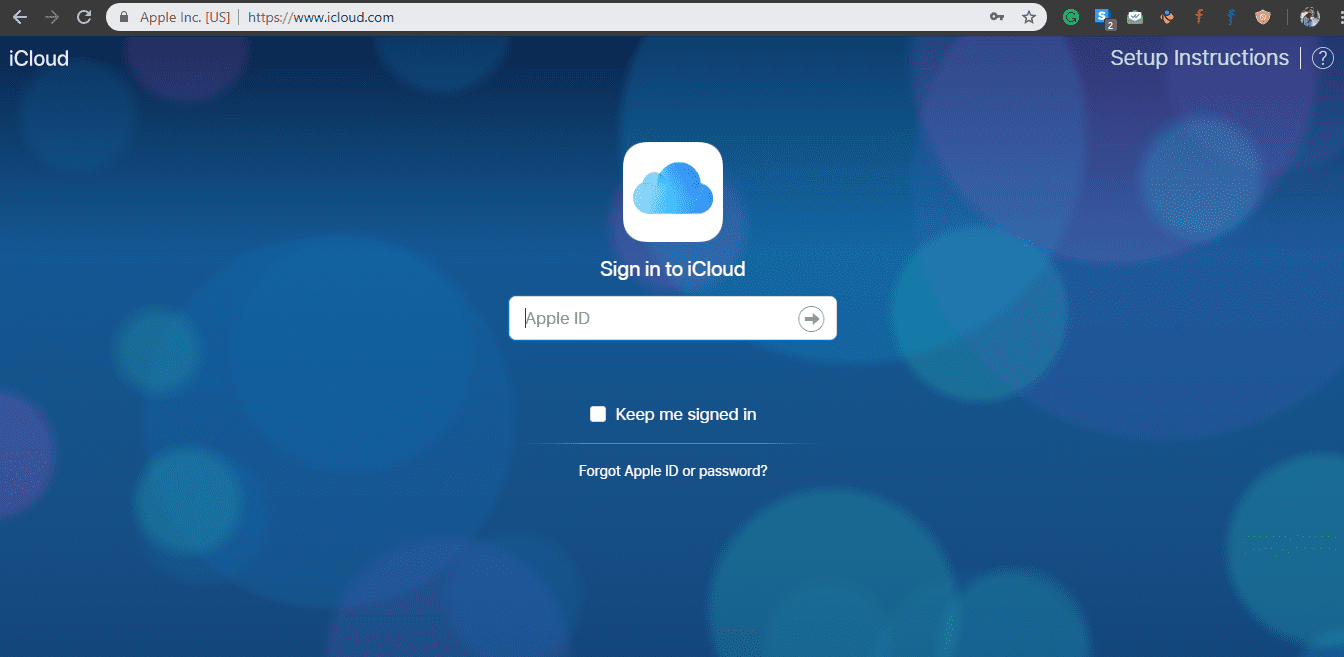Click the iCloud cloud logo
The height and width of the screenshot is (657, 1344).
tap(672, 192)
